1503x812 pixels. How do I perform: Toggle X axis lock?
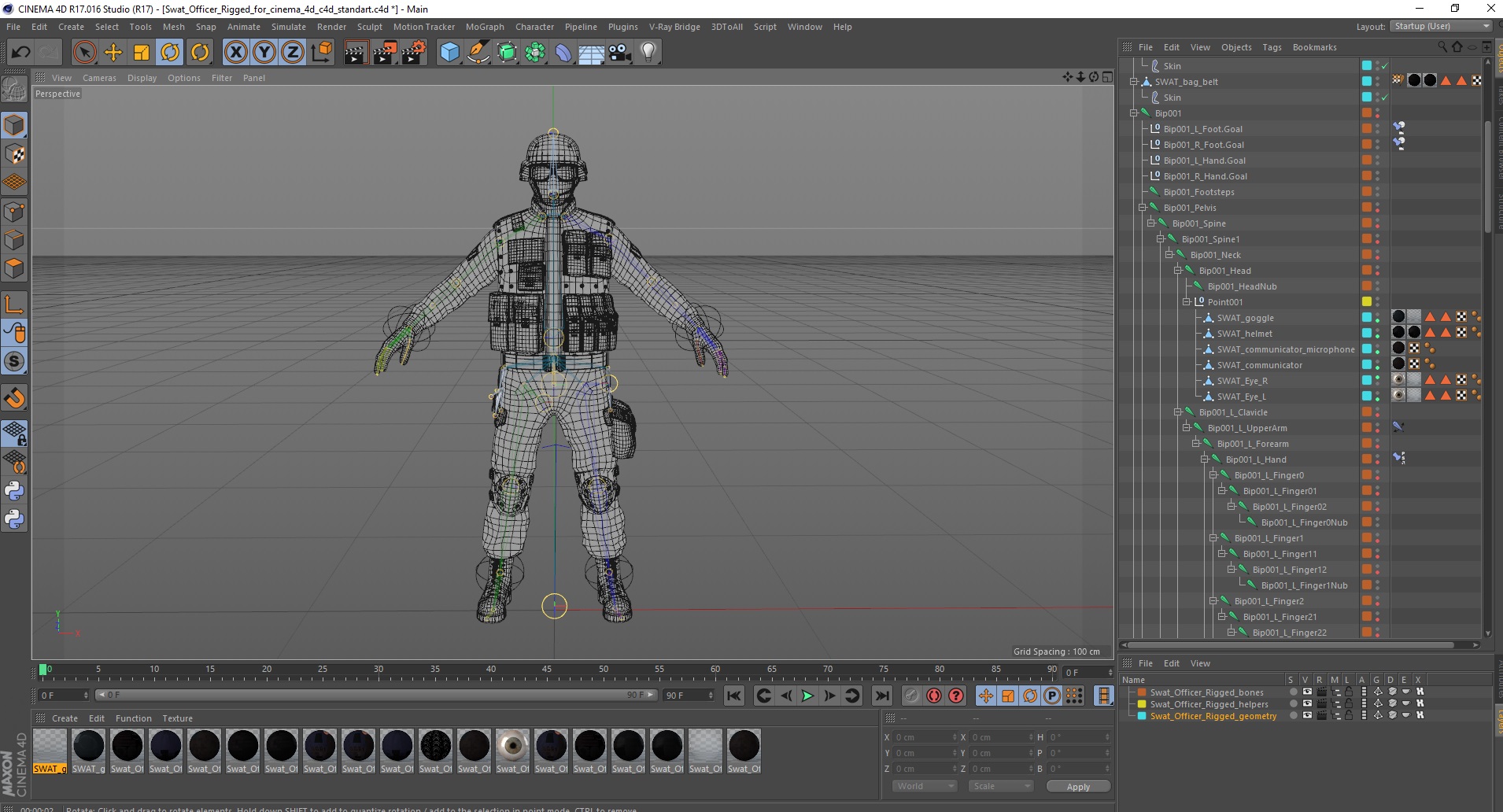235,53
